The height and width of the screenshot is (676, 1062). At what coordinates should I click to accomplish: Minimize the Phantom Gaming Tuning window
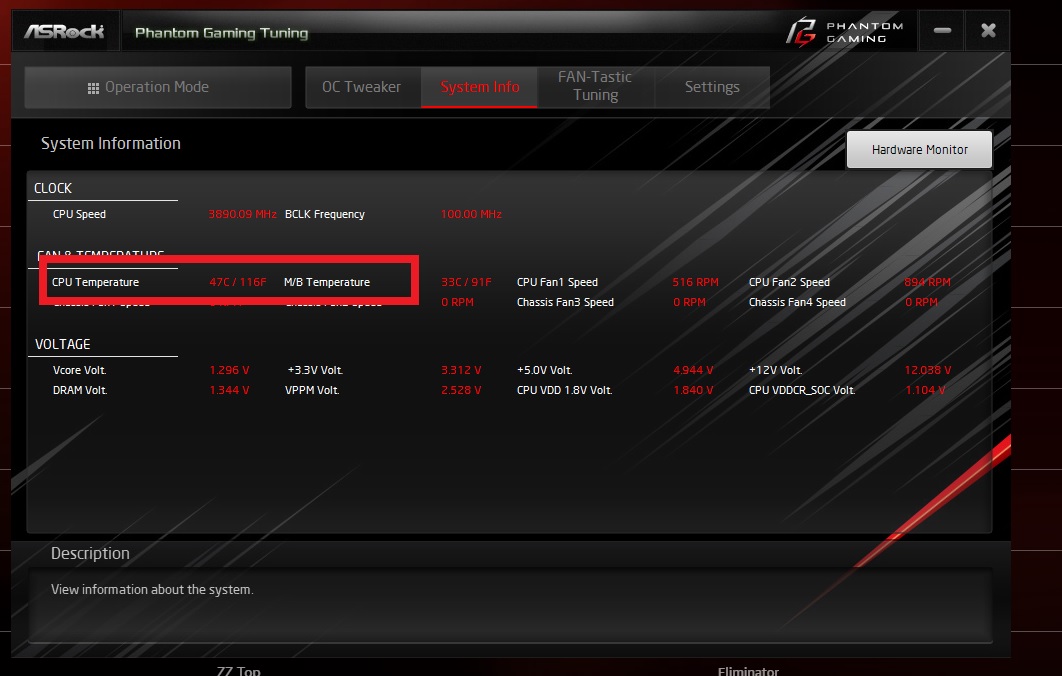coord(942,30)
